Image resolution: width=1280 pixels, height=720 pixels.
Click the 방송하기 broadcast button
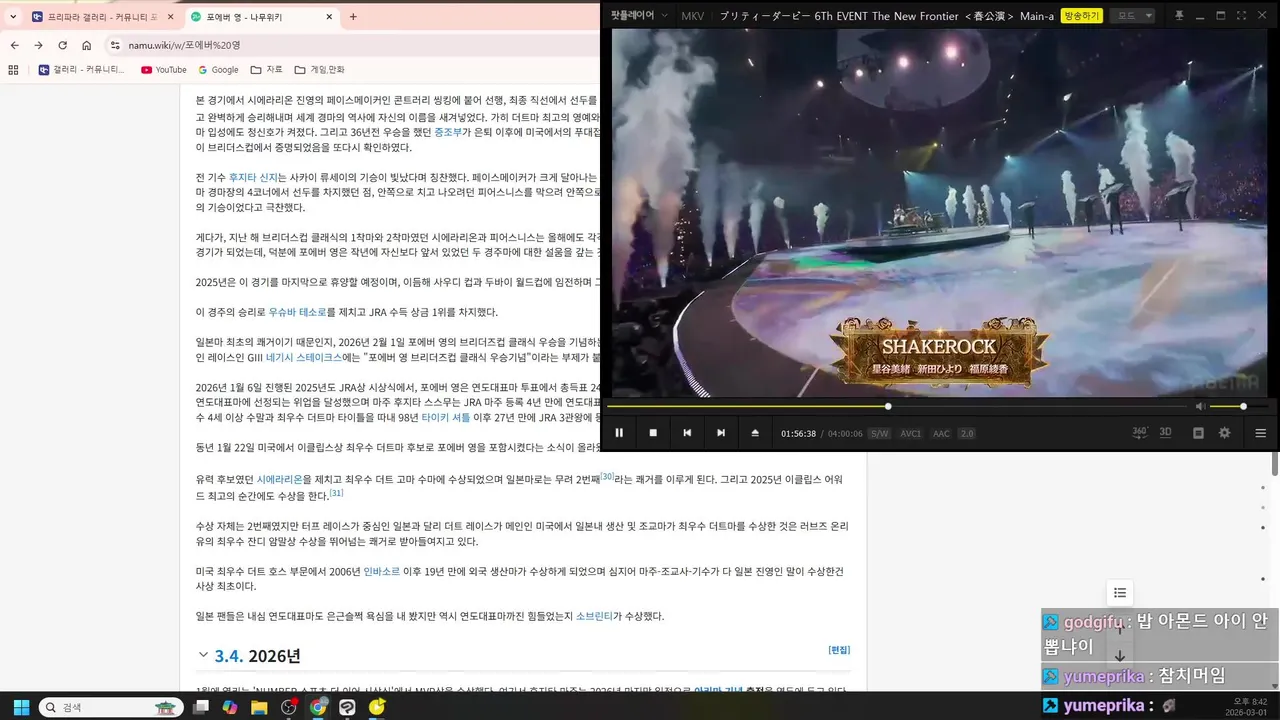click(x=1082, y=15)
